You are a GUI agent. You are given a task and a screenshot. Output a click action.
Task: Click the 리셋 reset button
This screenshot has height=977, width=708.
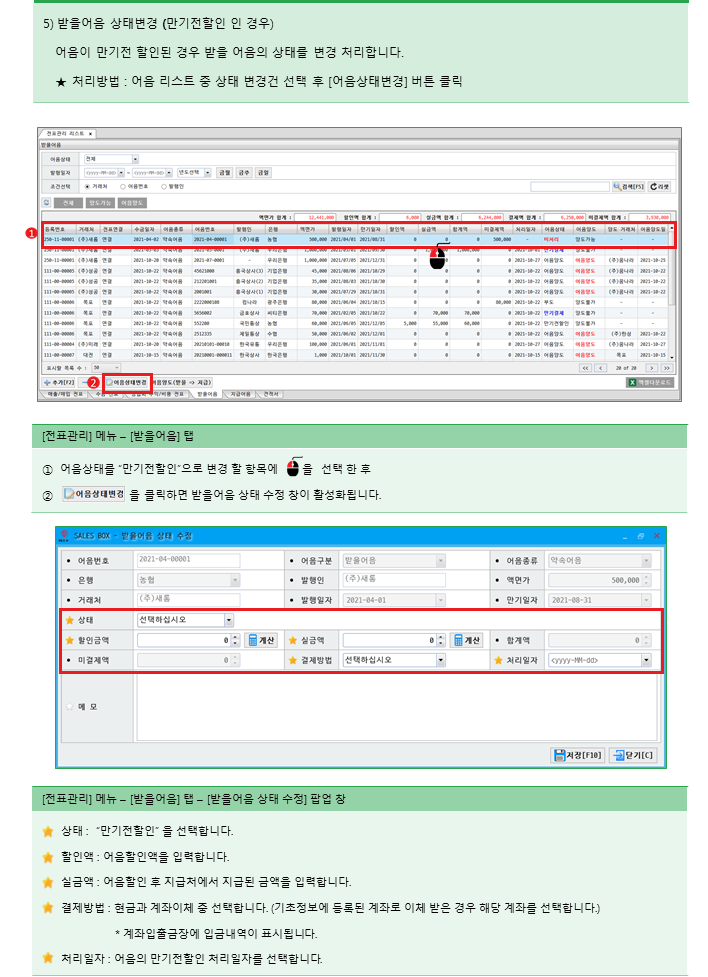(660, 186)
